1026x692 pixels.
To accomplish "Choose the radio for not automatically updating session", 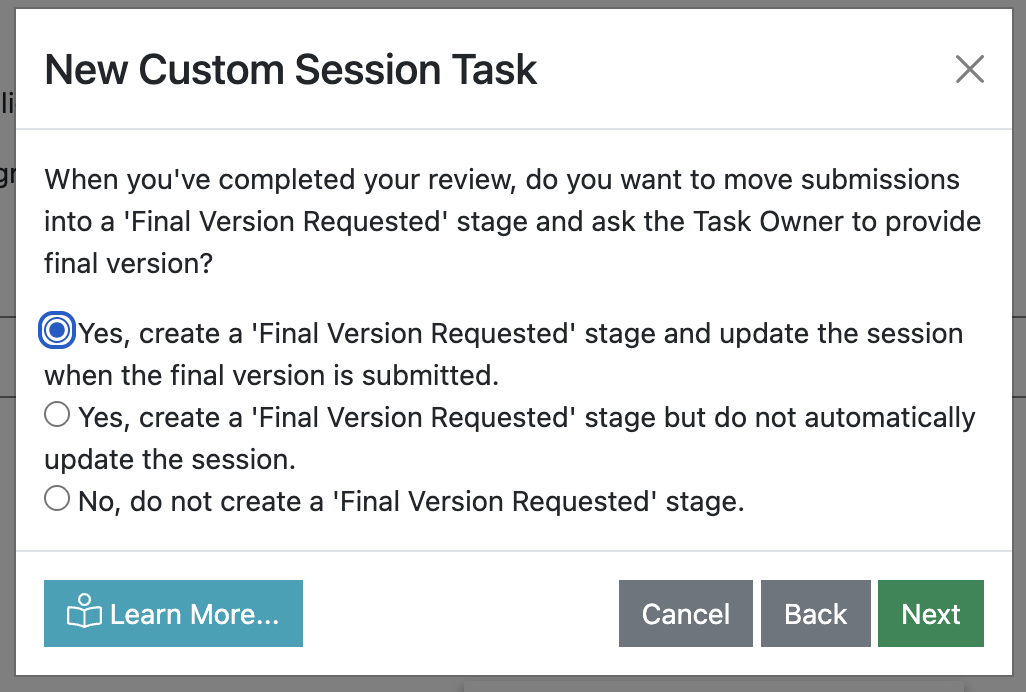I will [57, 414].
